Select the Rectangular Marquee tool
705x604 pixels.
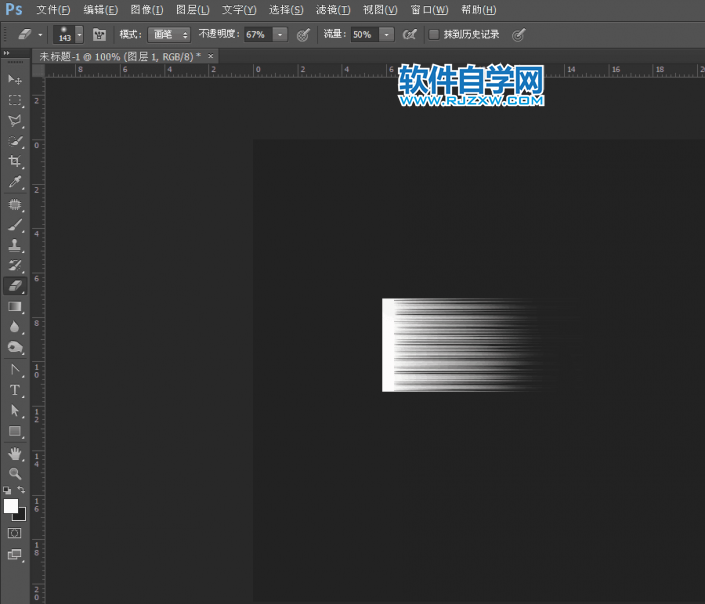pos(15,100)
